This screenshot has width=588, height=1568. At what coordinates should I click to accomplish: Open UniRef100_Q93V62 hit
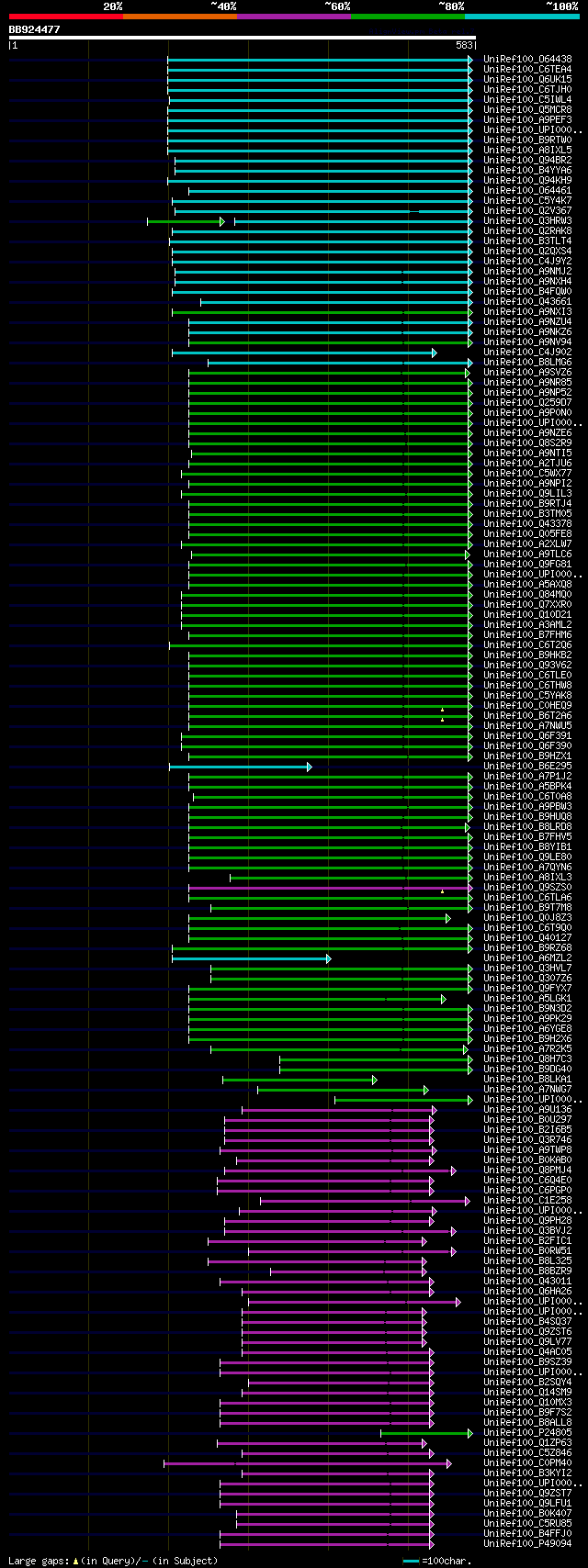coord(527,665)
